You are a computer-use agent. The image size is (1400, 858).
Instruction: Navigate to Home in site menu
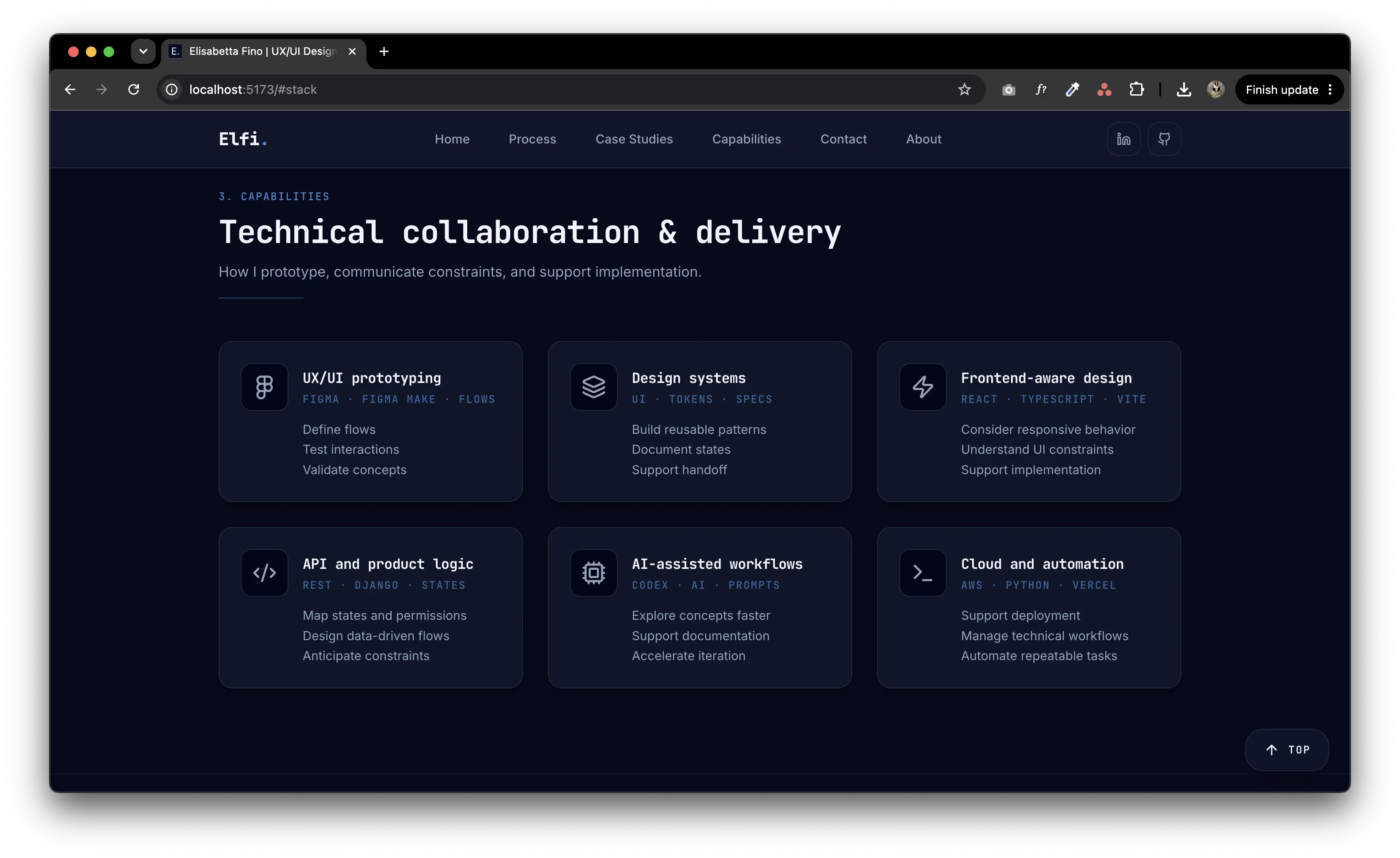[x=452, y=139]
